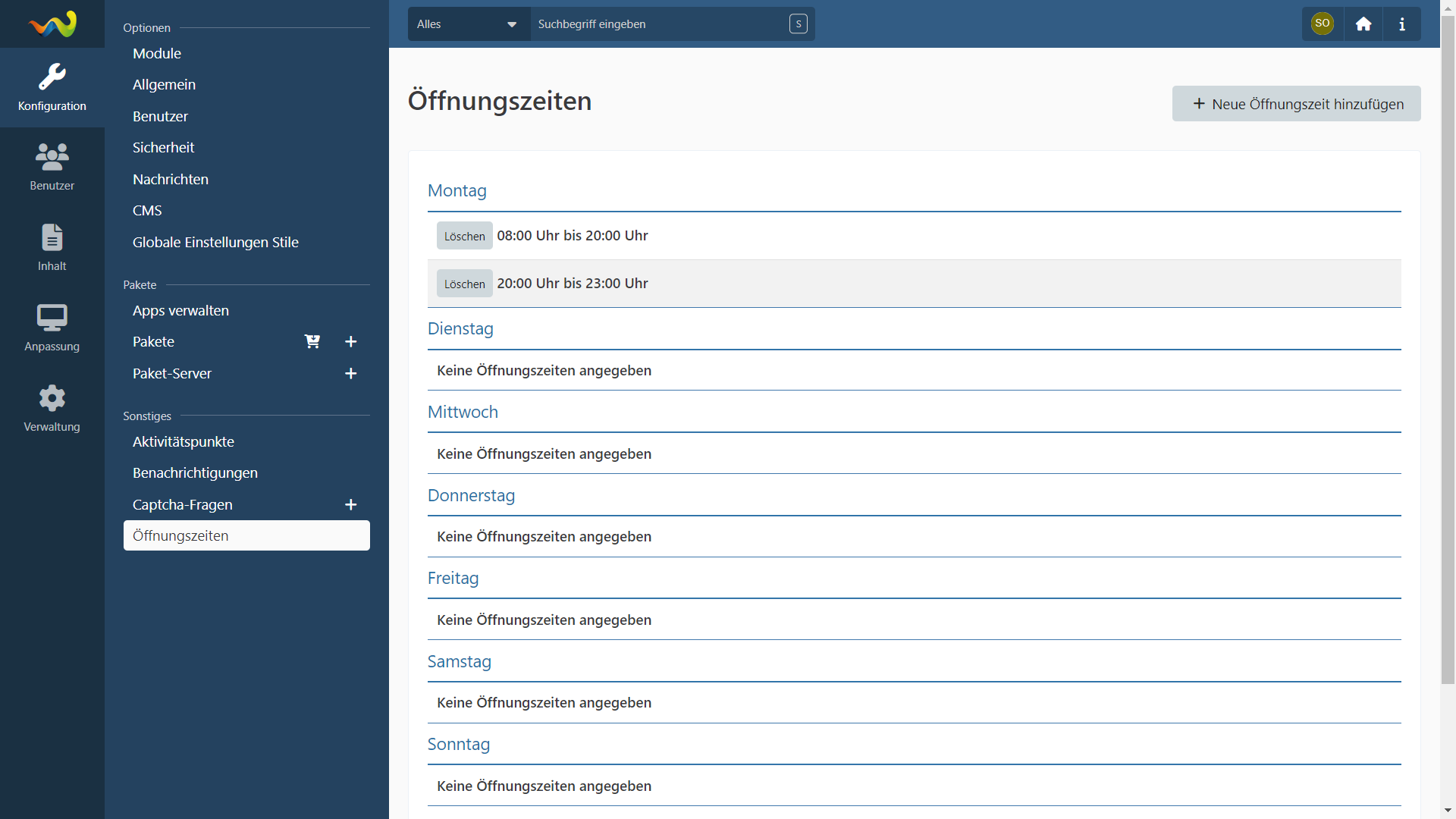Viewport: 1456px width, 819px height.
Task: Click the 20:00 Uhr bis 23:00 Uhr text
Action: (573, 284)
